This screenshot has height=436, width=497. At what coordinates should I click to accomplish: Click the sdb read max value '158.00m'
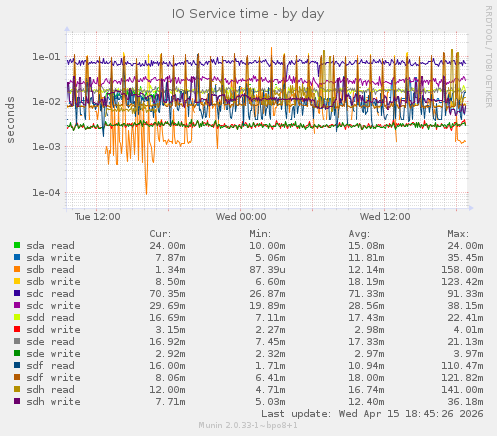coord(462,270)
